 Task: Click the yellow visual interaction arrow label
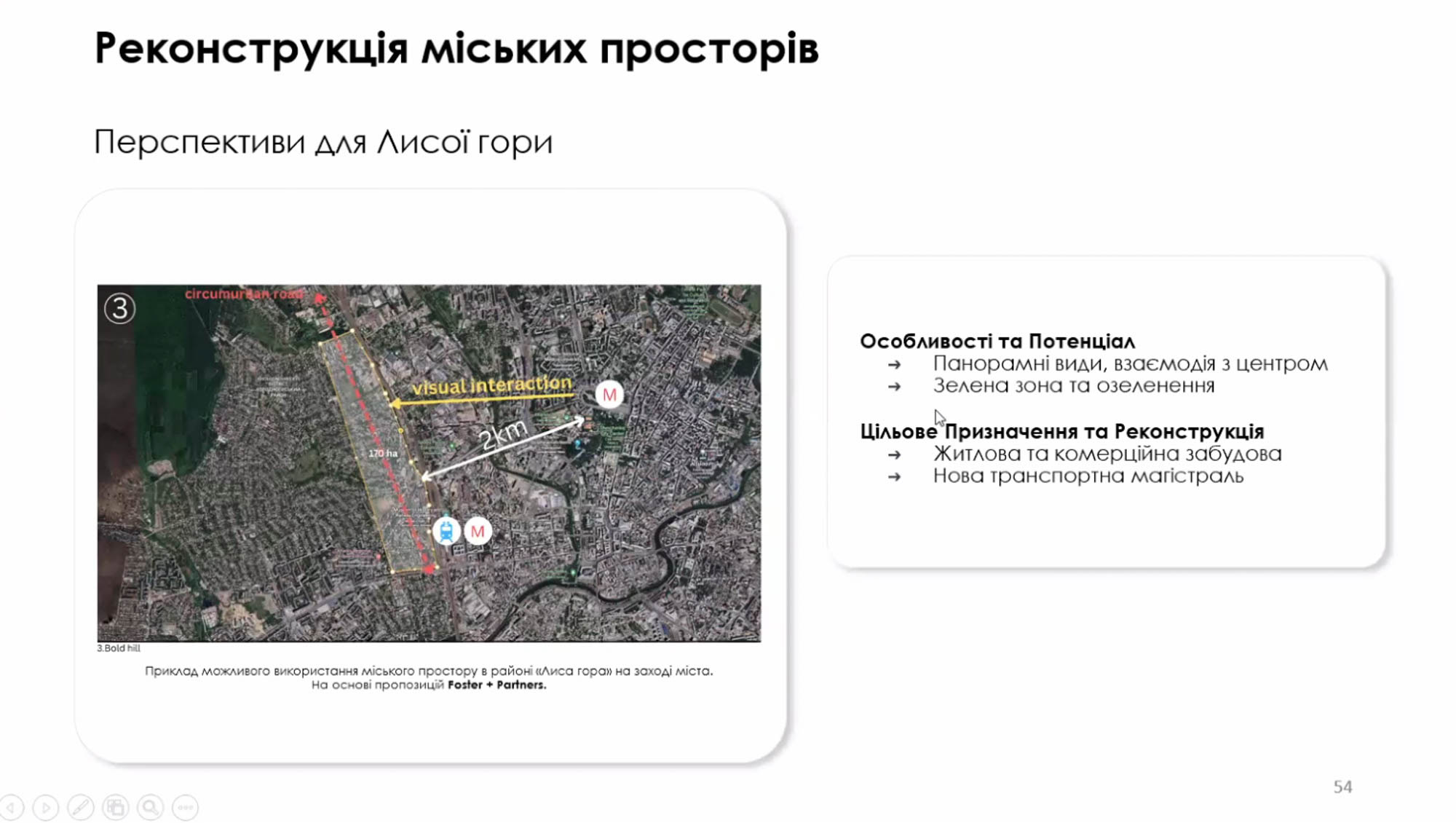pyautogui.click(x=492, y=385)
